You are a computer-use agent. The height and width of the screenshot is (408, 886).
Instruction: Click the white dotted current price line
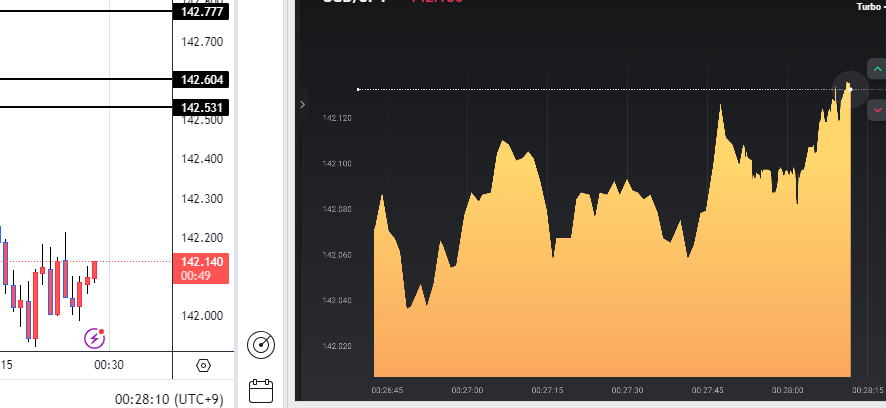tap(600, 90)
